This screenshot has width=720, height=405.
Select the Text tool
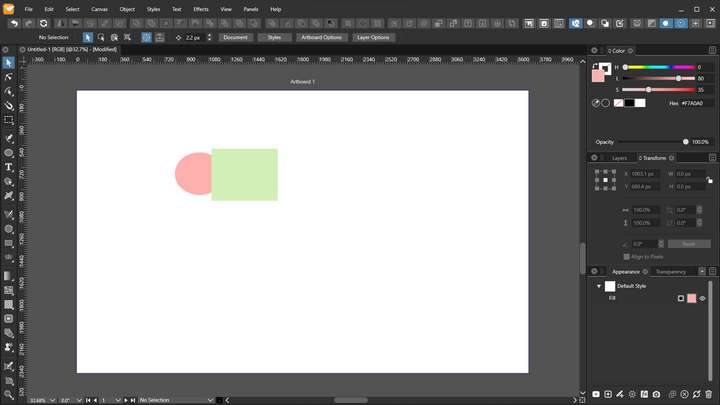pos(9,167)
